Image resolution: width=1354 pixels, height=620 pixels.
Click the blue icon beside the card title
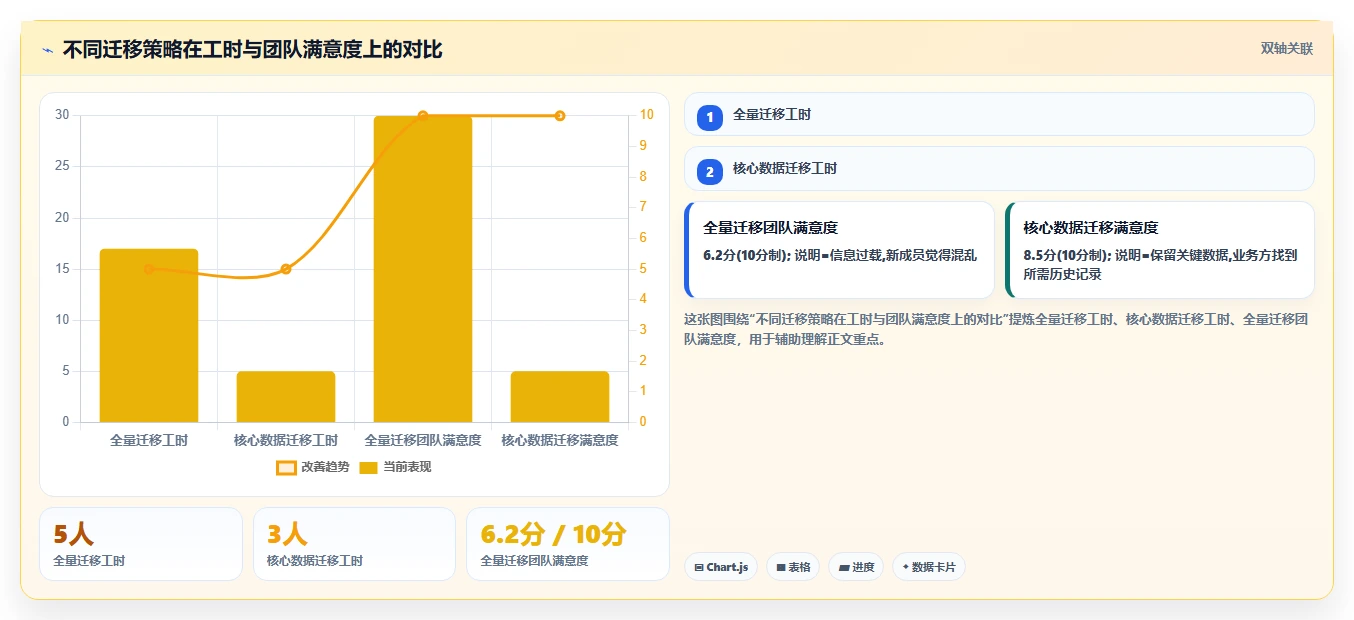47,50
